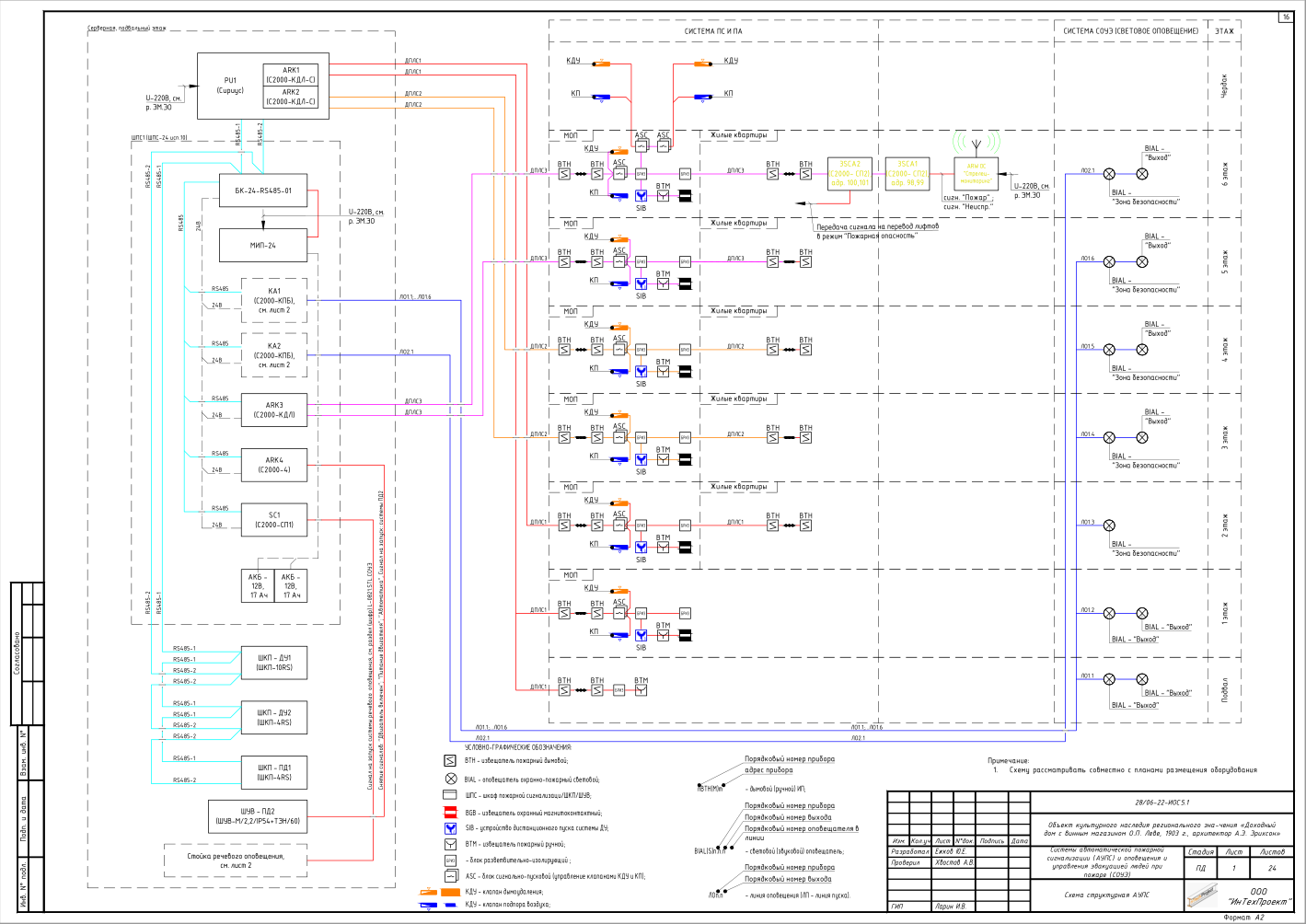Viewport: 1306px width, 924px height.
Task: Select the ARK1 (С2000-КДЛ-С) block
Action: click(291, 75)
